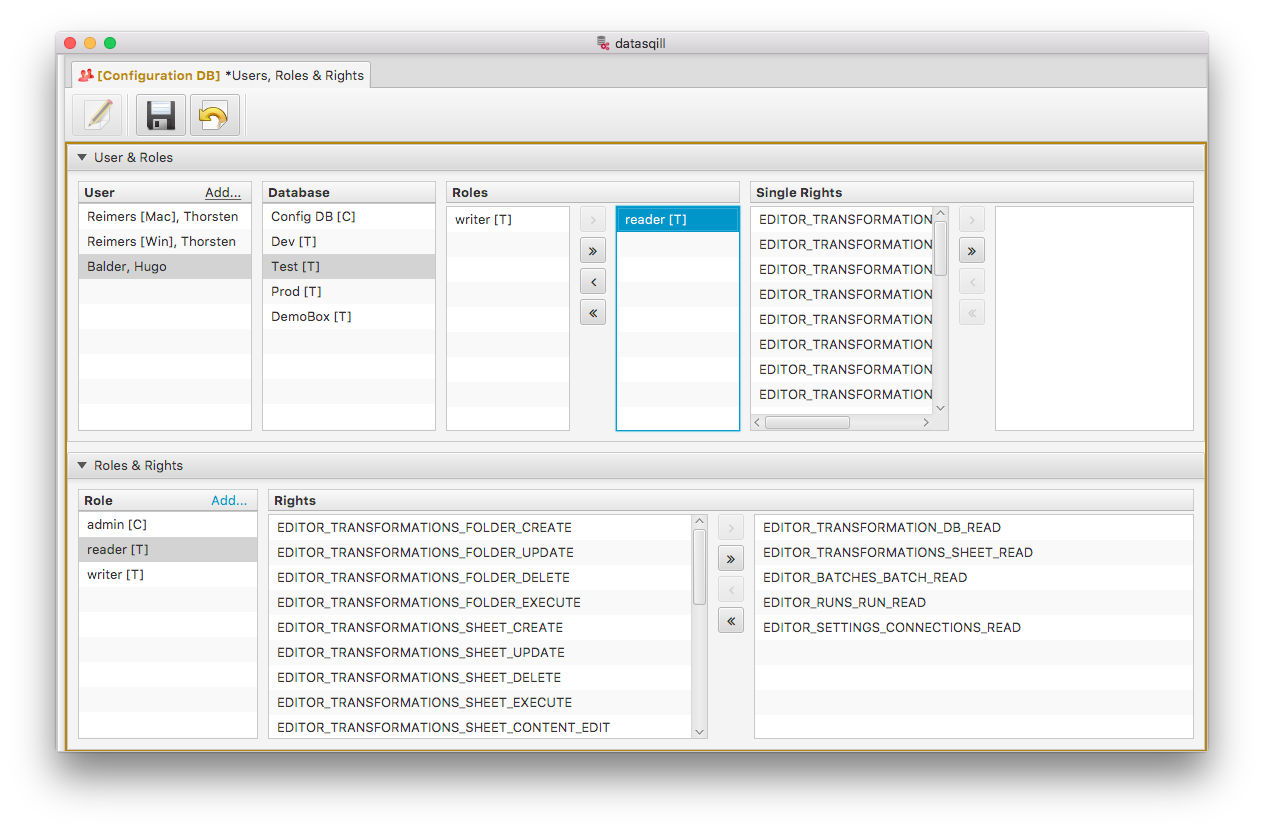This screenshot has height=832, width=1264.
Task: Open the Users, Roles & Rights tab
Action: pyautogui.click(x=221, y=75)
